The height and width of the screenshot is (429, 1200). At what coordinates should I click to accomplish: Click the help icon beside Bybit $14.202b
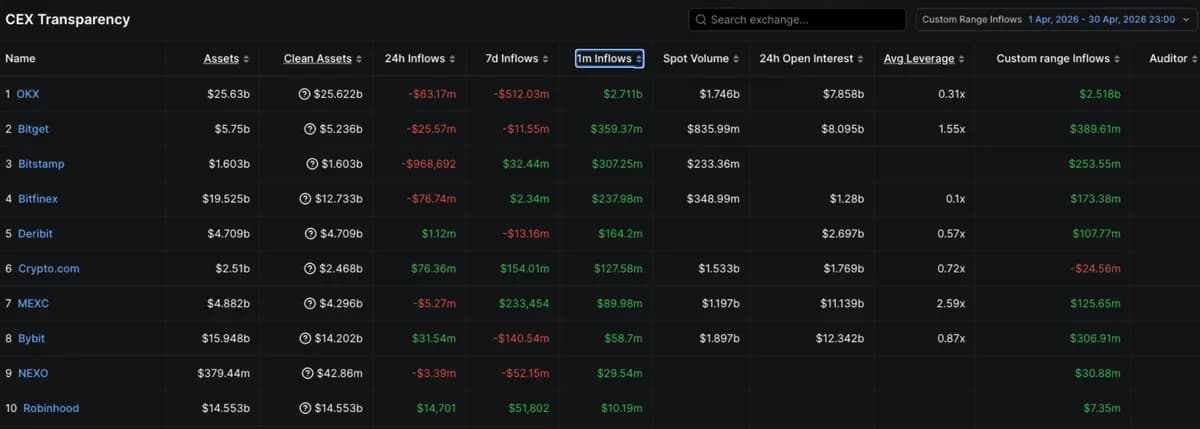(x=305, y=339)
